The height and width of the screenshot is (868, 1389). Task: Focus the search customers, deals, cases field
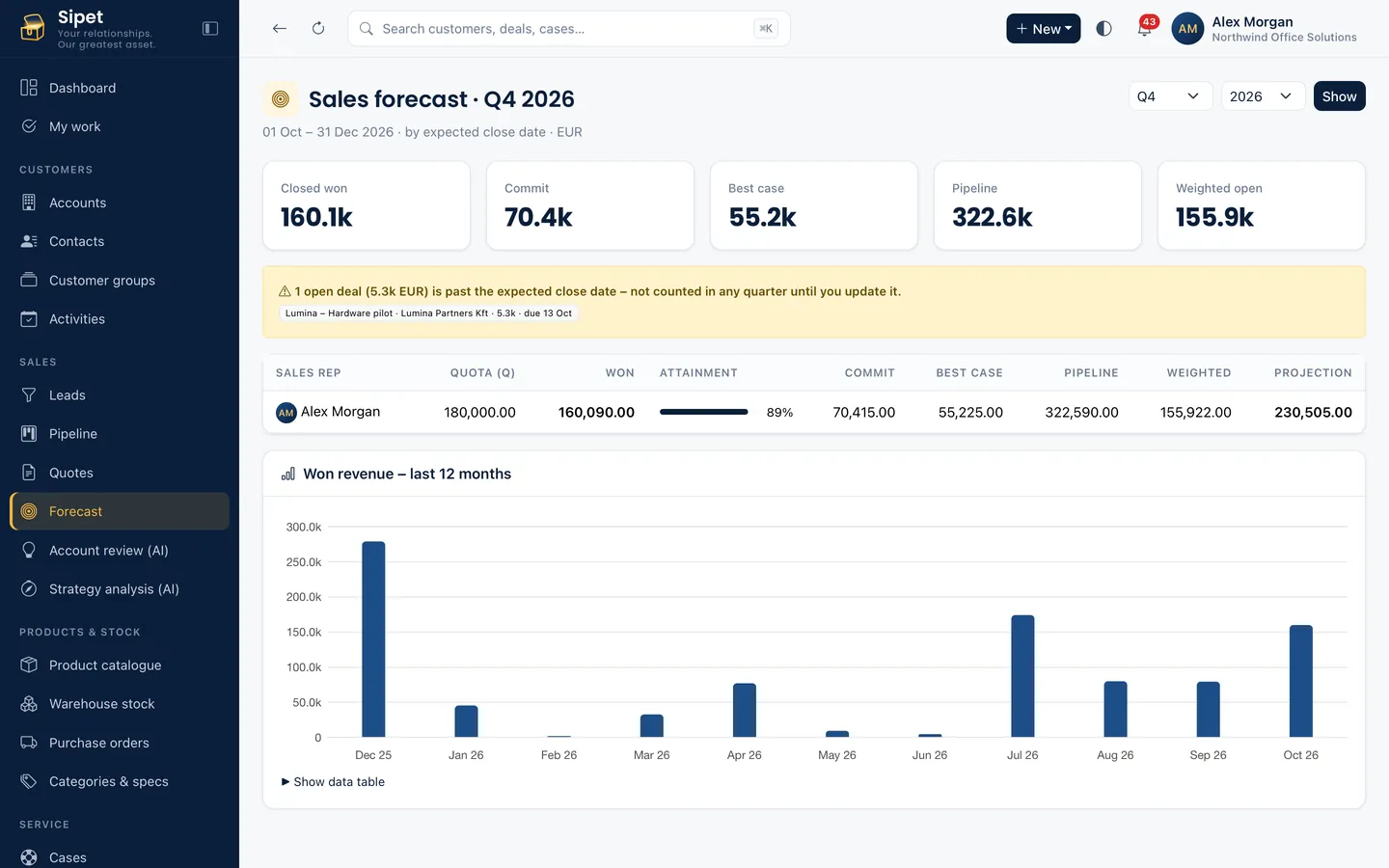coord(569,29)
